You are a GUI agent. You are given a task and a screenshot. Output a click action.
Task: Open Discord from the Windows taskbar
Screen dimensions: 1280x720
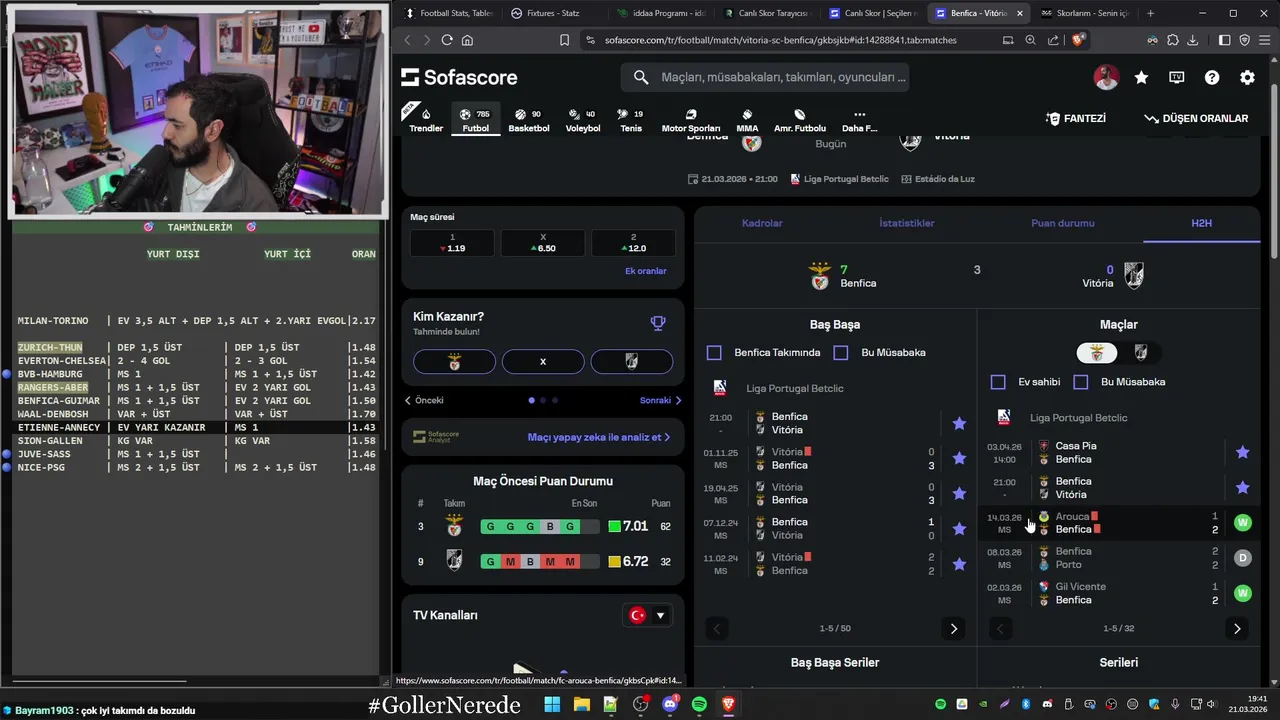pyautogui.click(x=670, y=705)
